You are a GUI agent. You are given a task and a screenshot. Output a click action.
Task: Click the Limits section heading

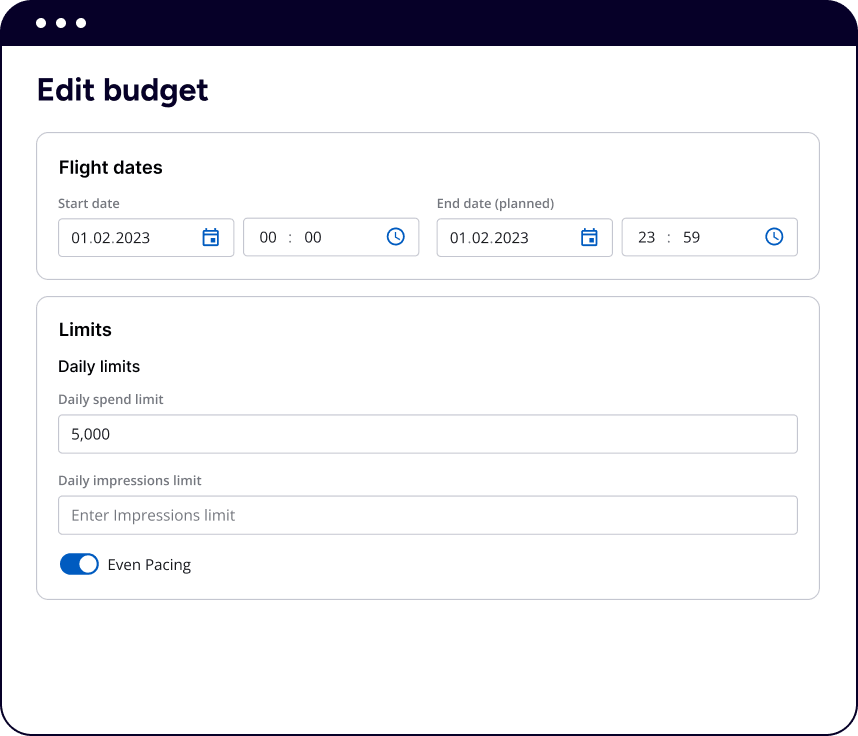pyautogui.click(x=85, y=330)
